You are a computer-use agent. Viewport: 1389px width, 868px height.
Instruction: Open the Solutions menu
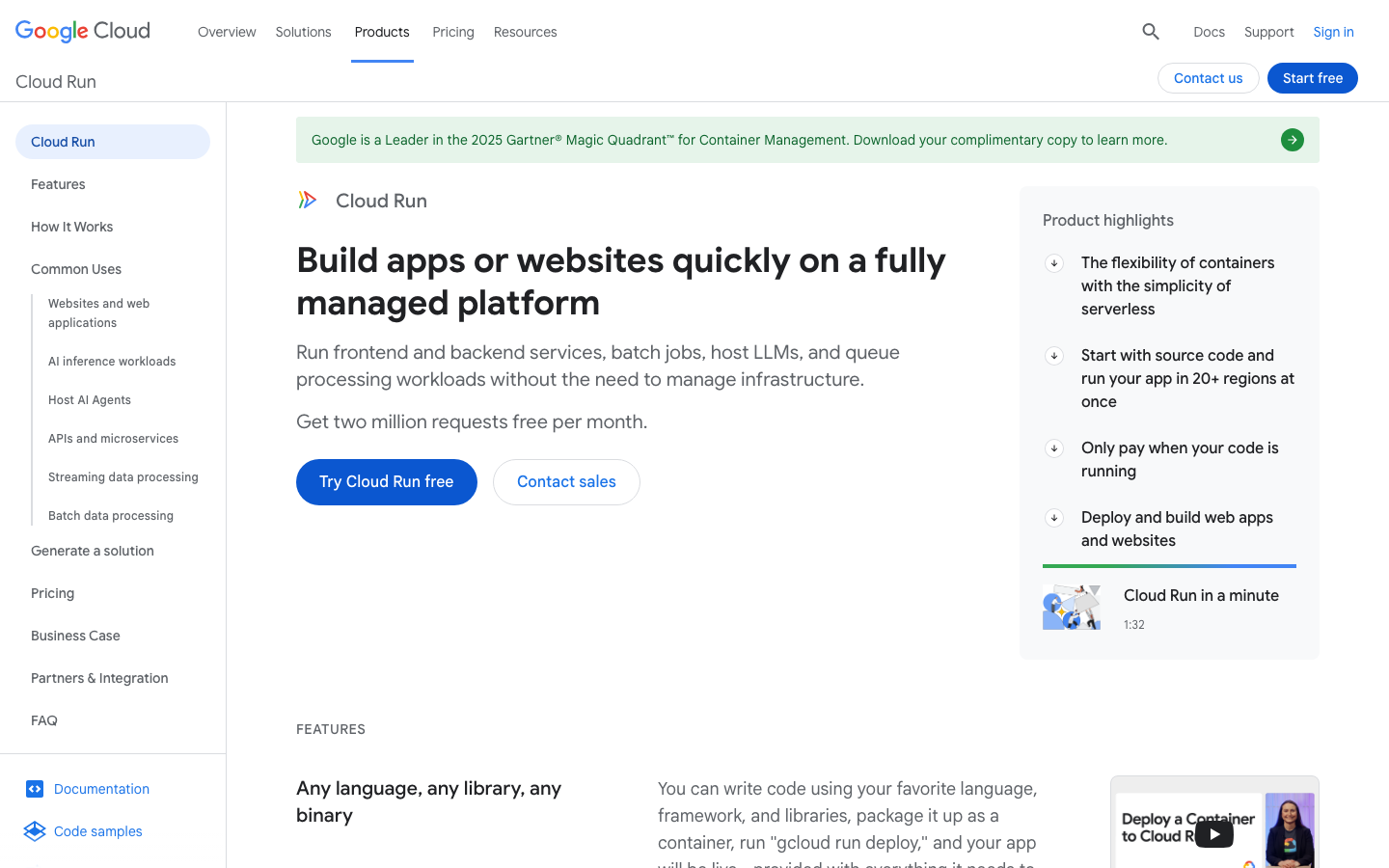(x=303, y=32)
